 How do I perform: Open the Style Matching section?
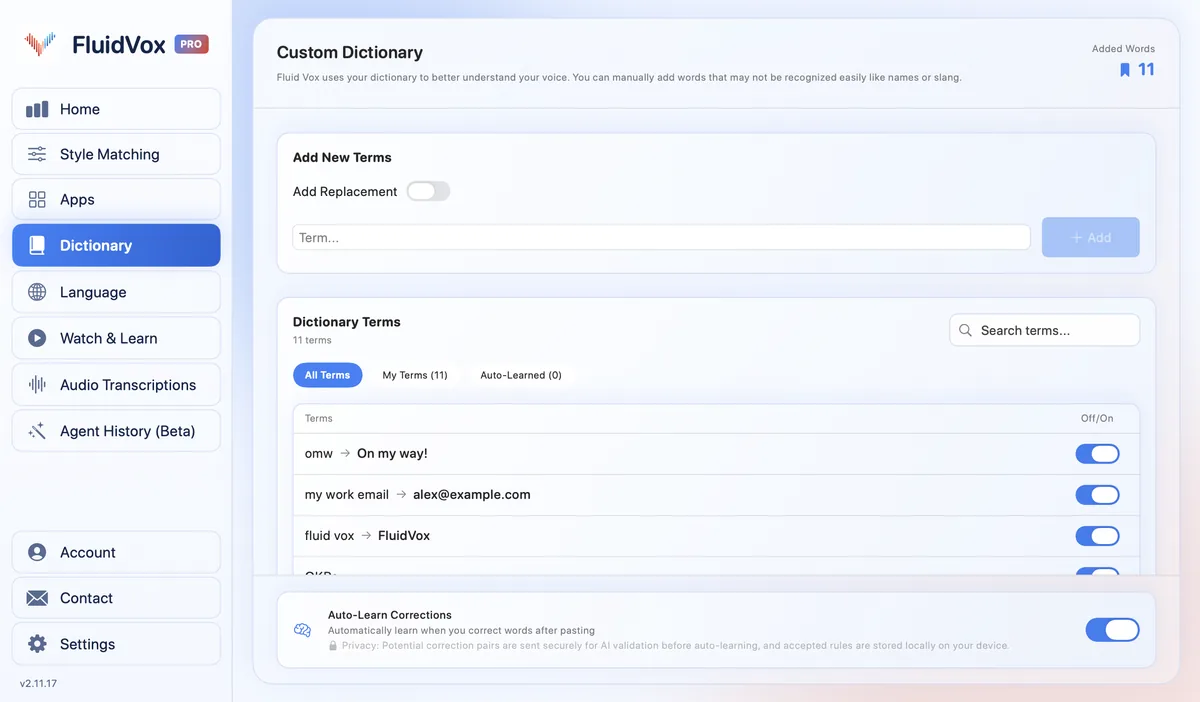click(116, 154)
